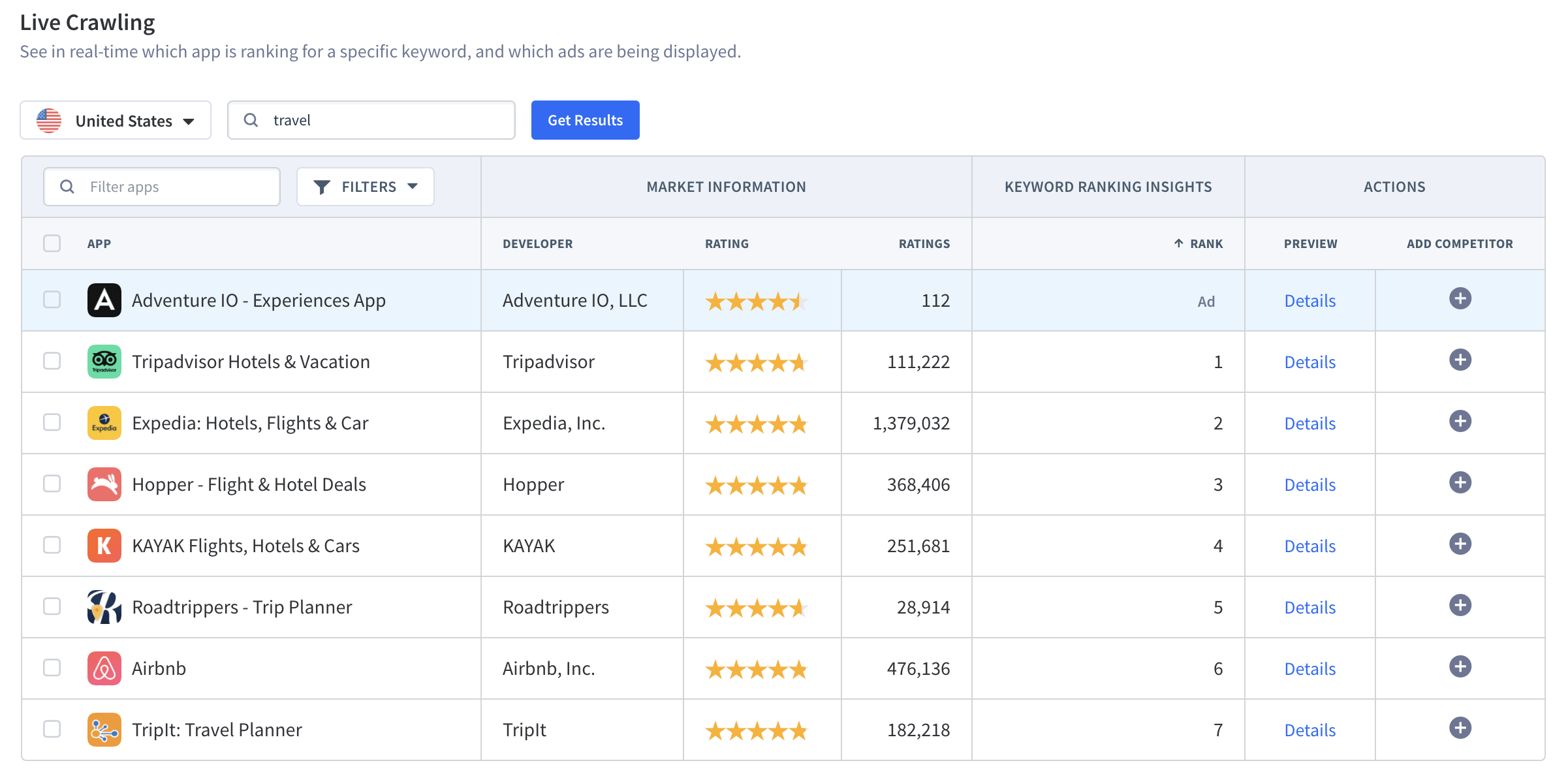The image size is (1568, 778).
Task: Click the United States flag icon
Action: 49,121
